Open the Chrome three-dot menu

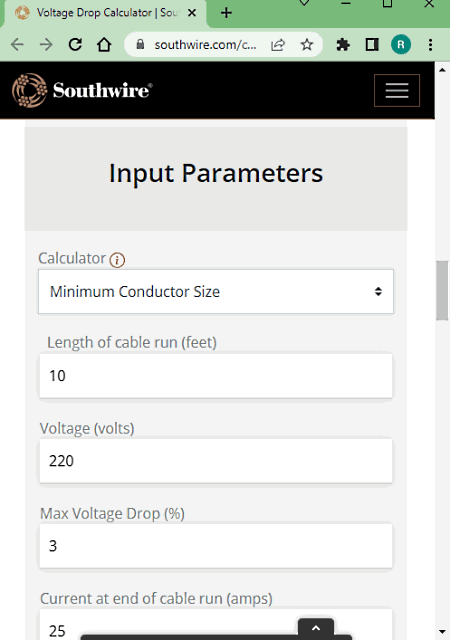(430, 44)
